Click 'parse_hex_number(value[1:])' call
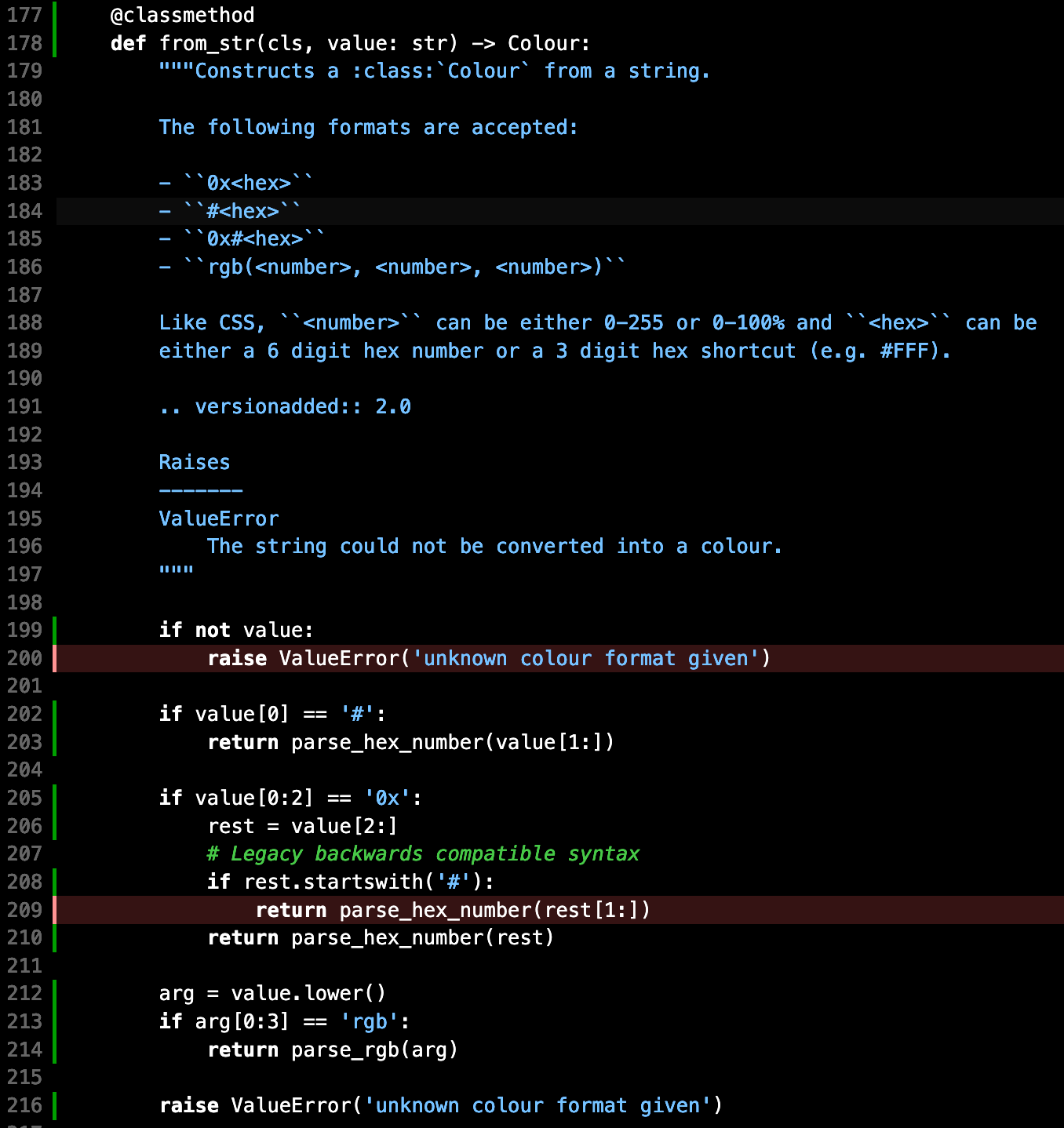Image resolution: width=1064 pixels, height=1128 pixels. [x=453, y=742]
